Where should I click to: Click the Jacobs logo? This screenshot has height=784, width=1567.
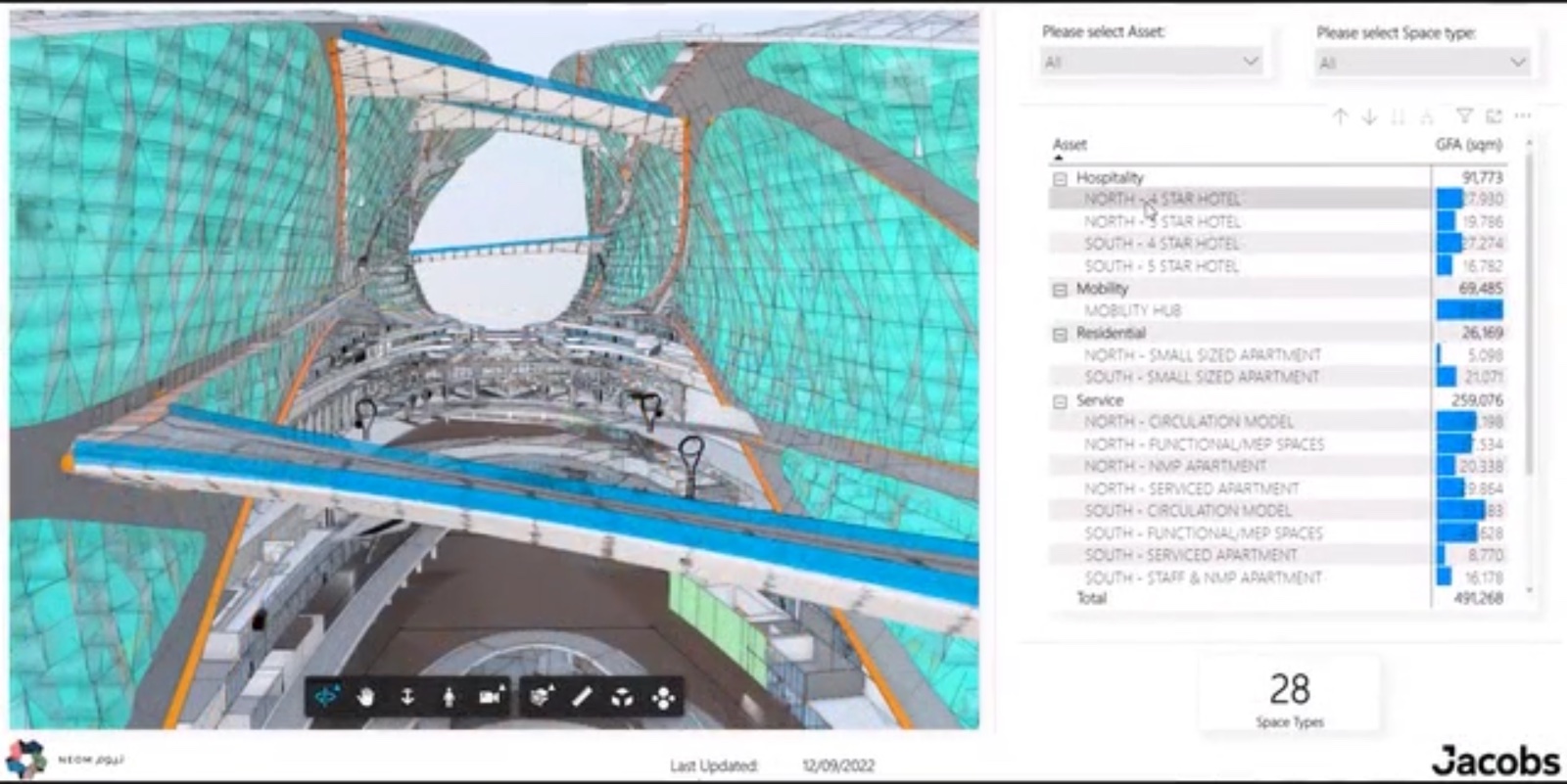pos(1496,761)
